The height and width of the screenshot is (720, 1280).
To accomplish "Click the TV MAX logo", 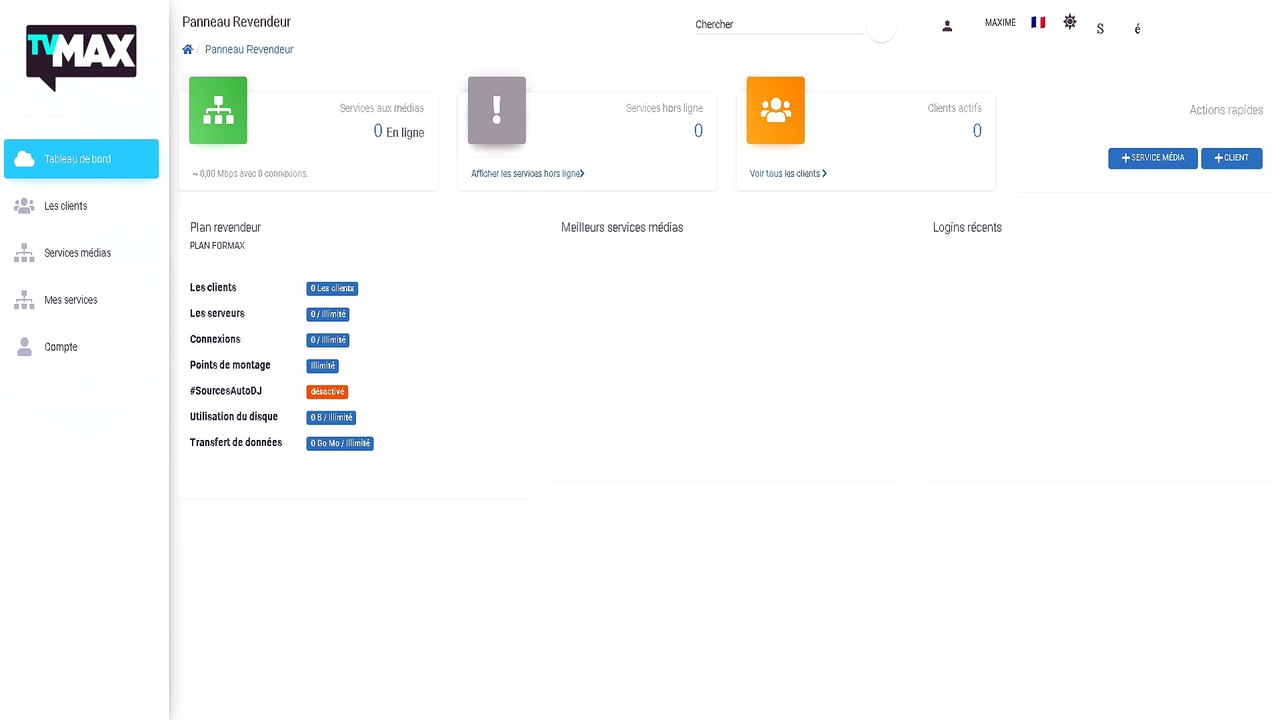I will 81,57.
